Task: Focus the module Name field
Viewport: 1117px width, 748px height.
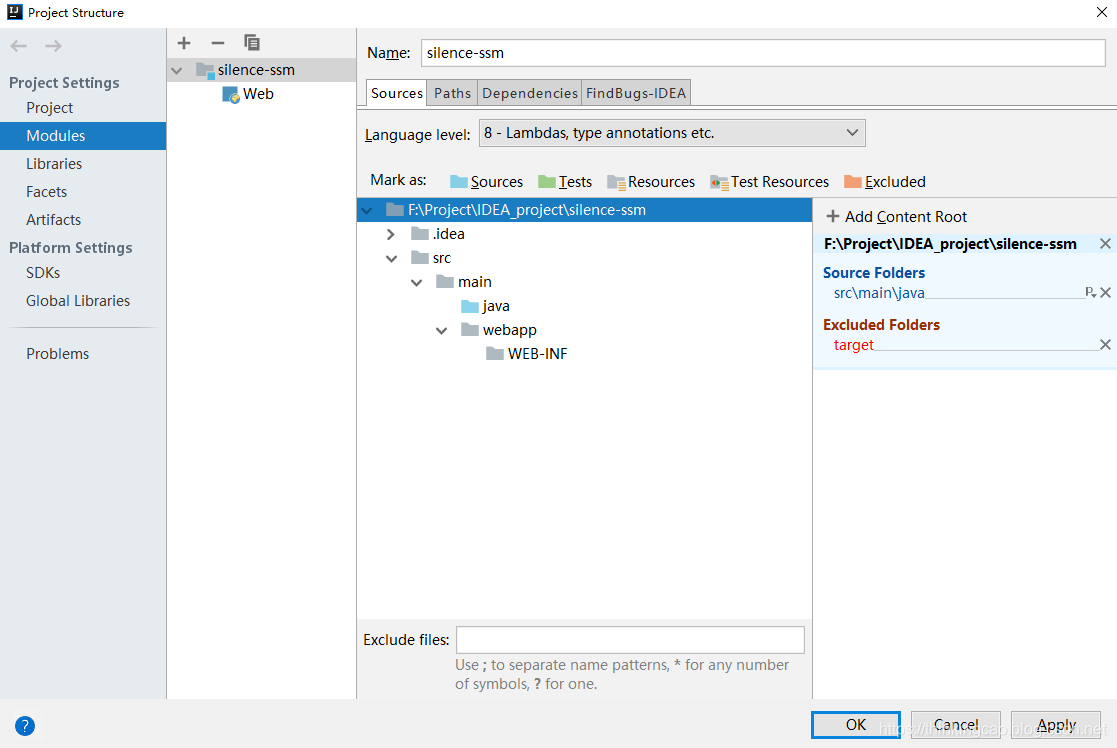Action: point(763,53)
